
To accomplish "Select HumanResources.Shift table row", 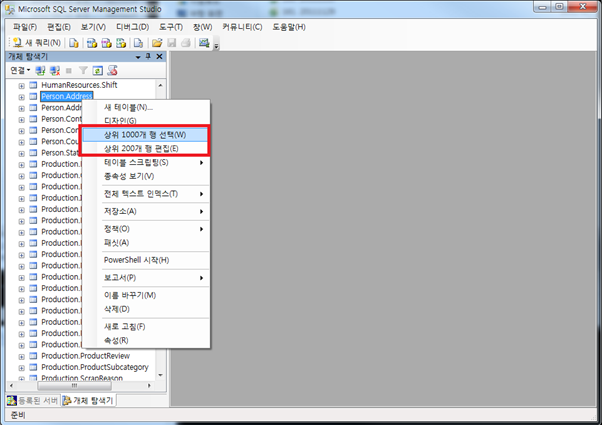I will (x=79, y=85).
